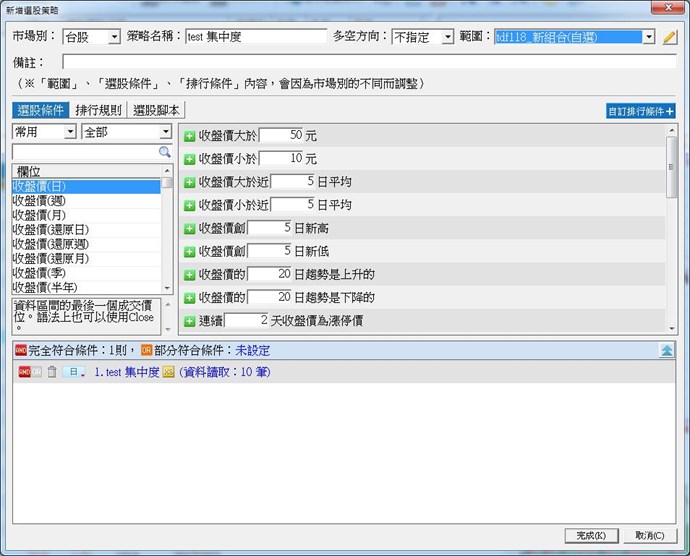Viewport: 690px width, 556px height.
Task: Add the 收盤價小於 10 元 condition
Action: tap(189, 158)
